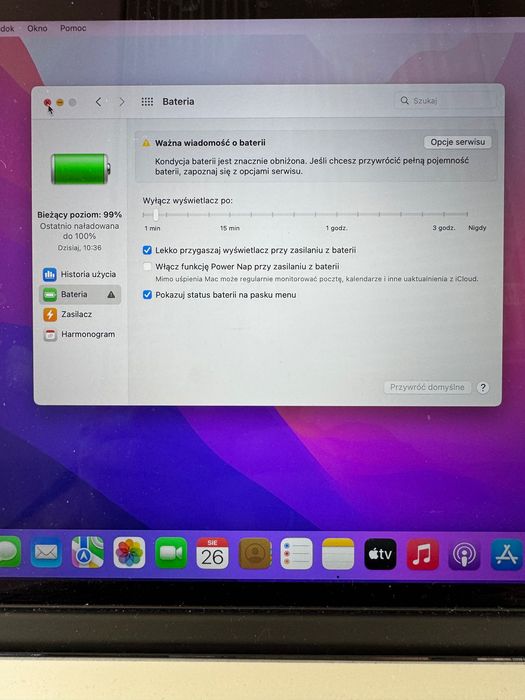
Task: Launch Apple TV from the Dock
Action: coord(380,554)
